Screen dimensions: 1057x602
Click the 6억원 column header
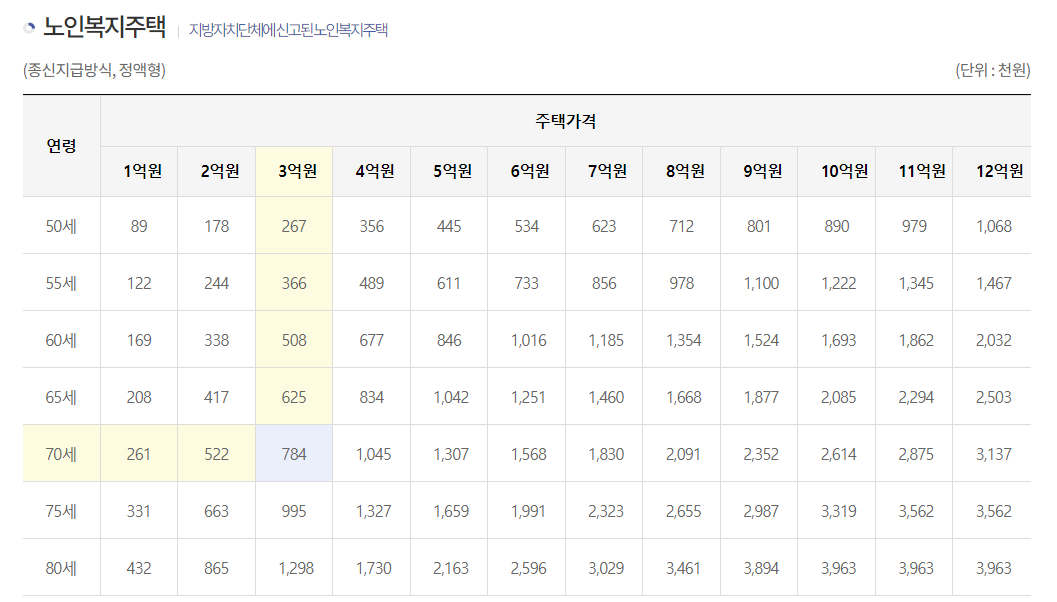526,171
